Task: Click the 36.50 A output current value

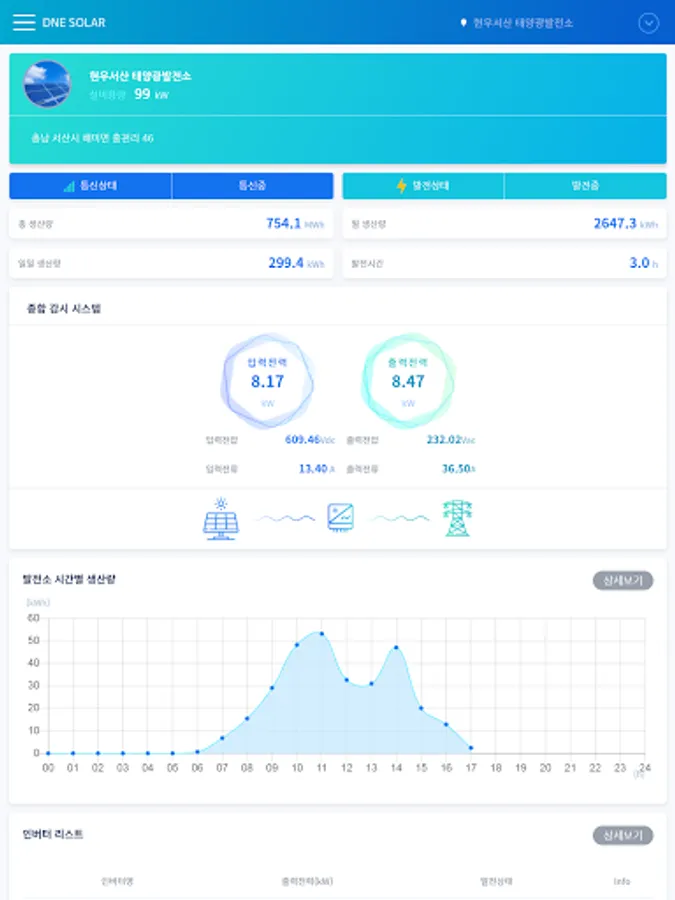Action: [459, 469]
